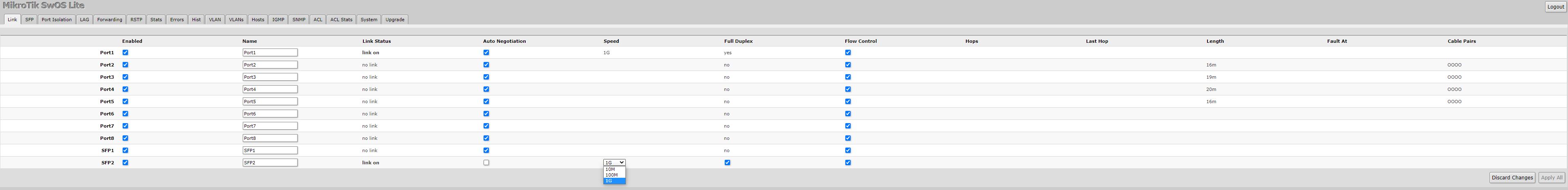1568x190 pixels.
Task: Focus the SFP1 name input
Action: tap(270, 150)
